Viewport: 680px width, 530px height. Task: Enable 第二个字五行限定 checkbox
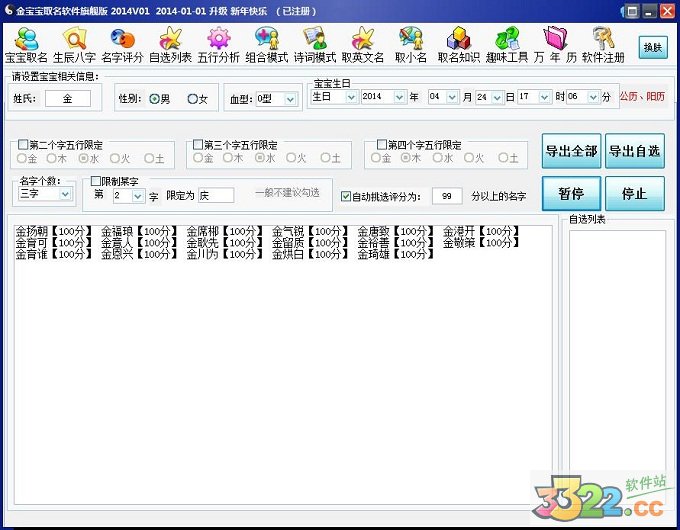point(23,145)
